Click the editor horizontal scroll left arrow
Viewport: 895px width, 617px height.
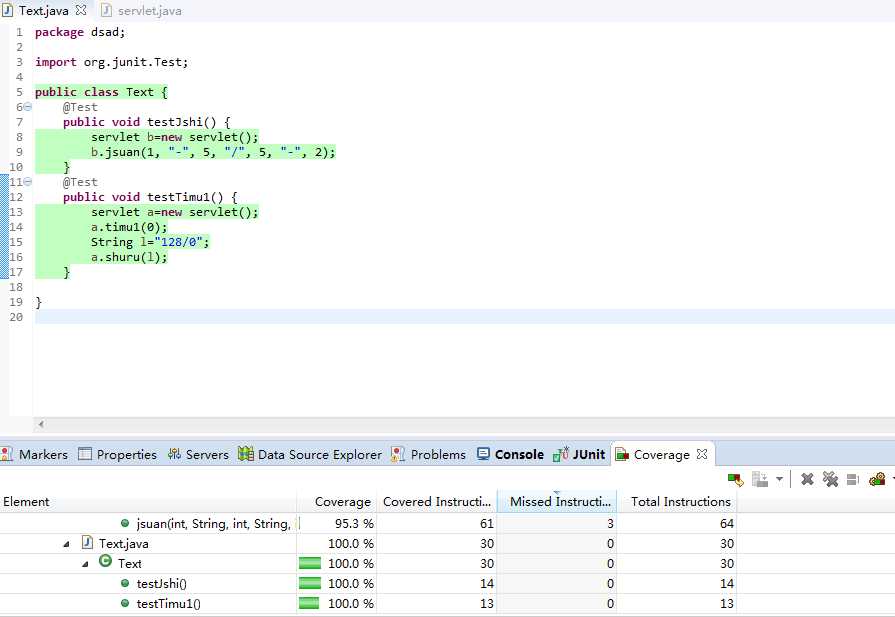pos(41,424)
